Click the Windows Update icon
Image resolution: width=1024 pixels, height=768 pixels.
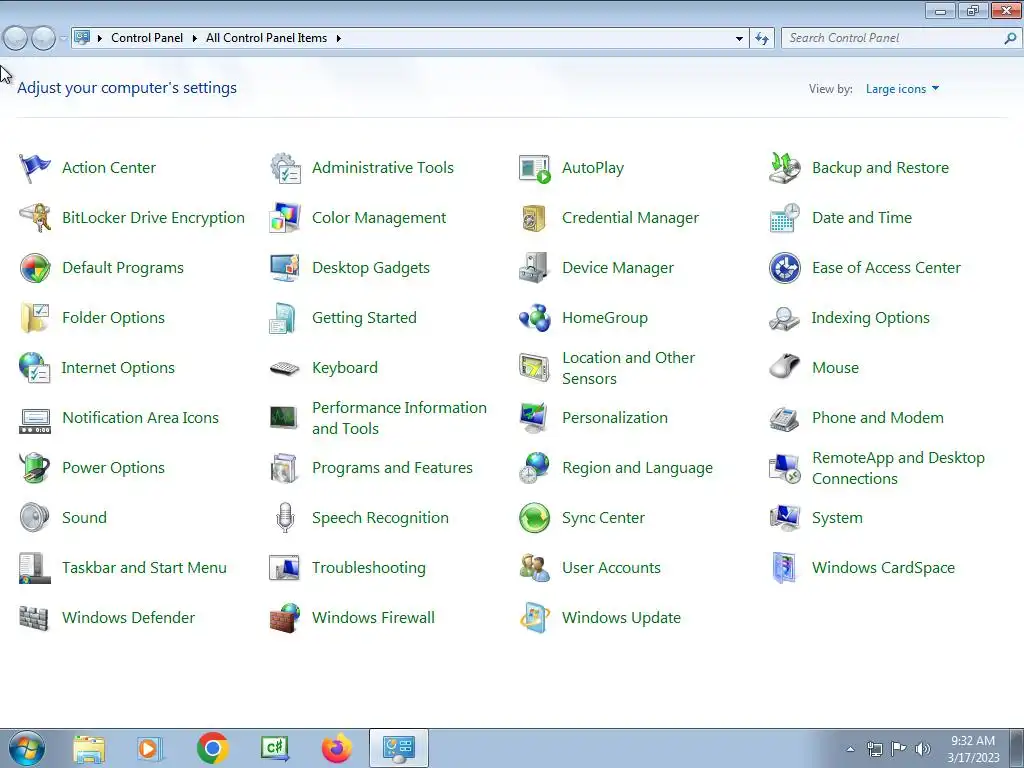tap(535, 618)
